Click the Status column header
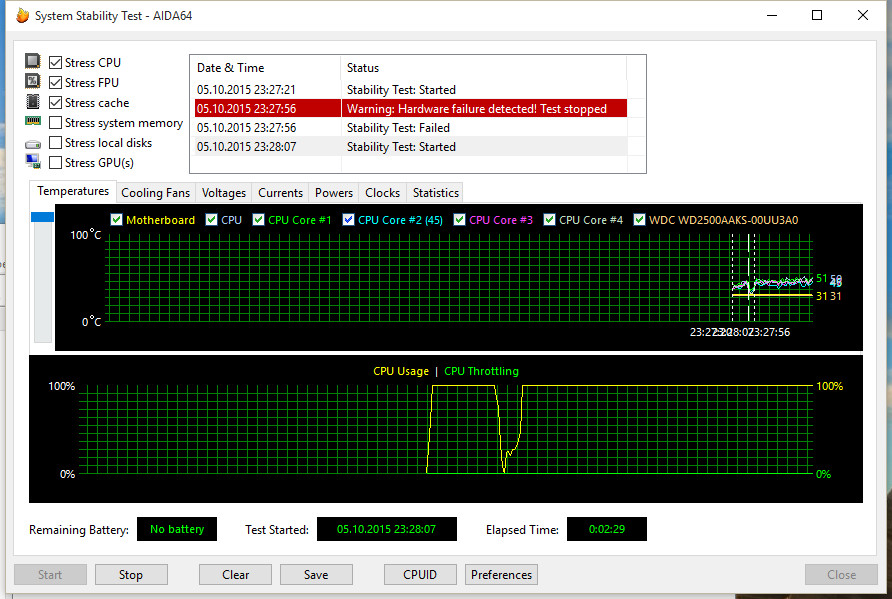 point(484,68)
